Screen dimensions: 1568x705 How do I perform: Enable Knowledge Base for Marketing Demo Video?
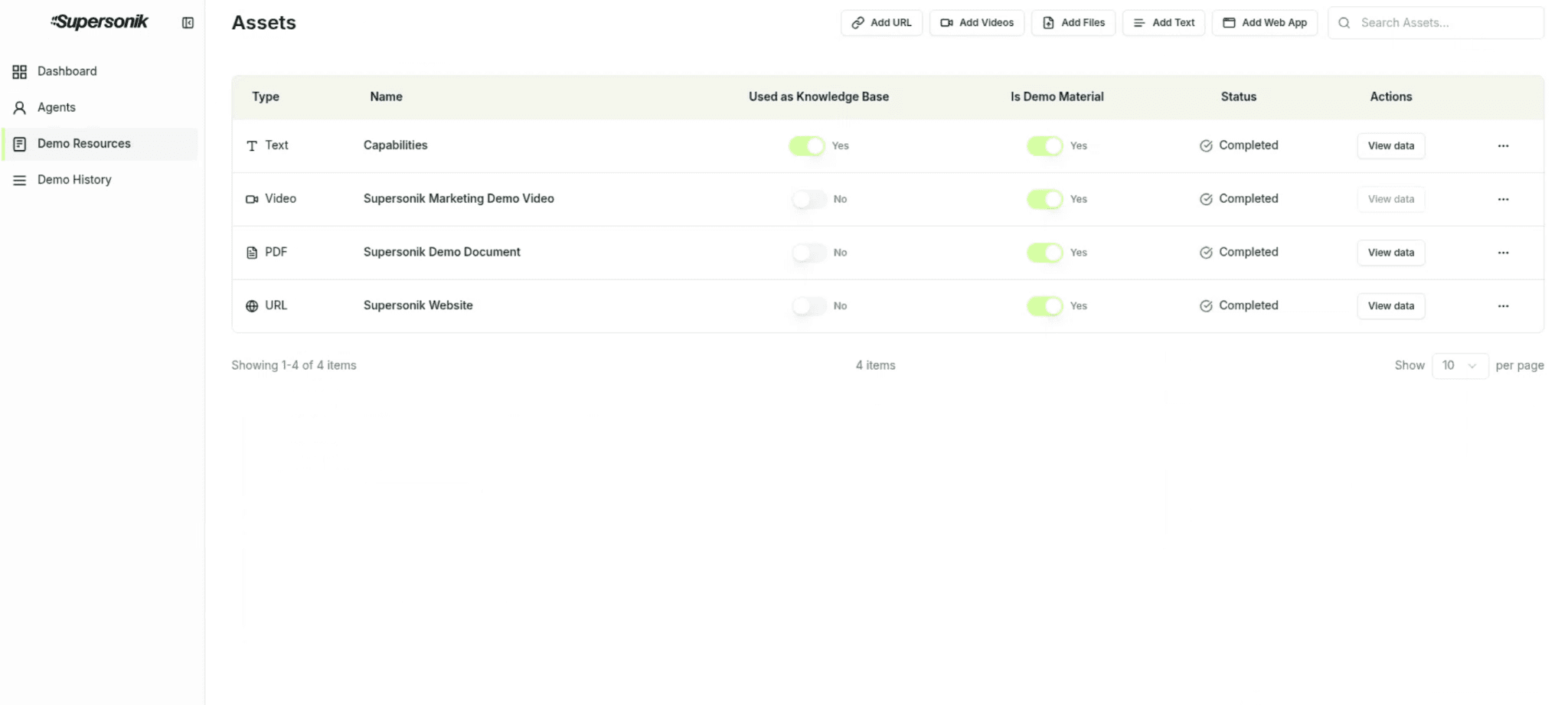pos(809,200)
